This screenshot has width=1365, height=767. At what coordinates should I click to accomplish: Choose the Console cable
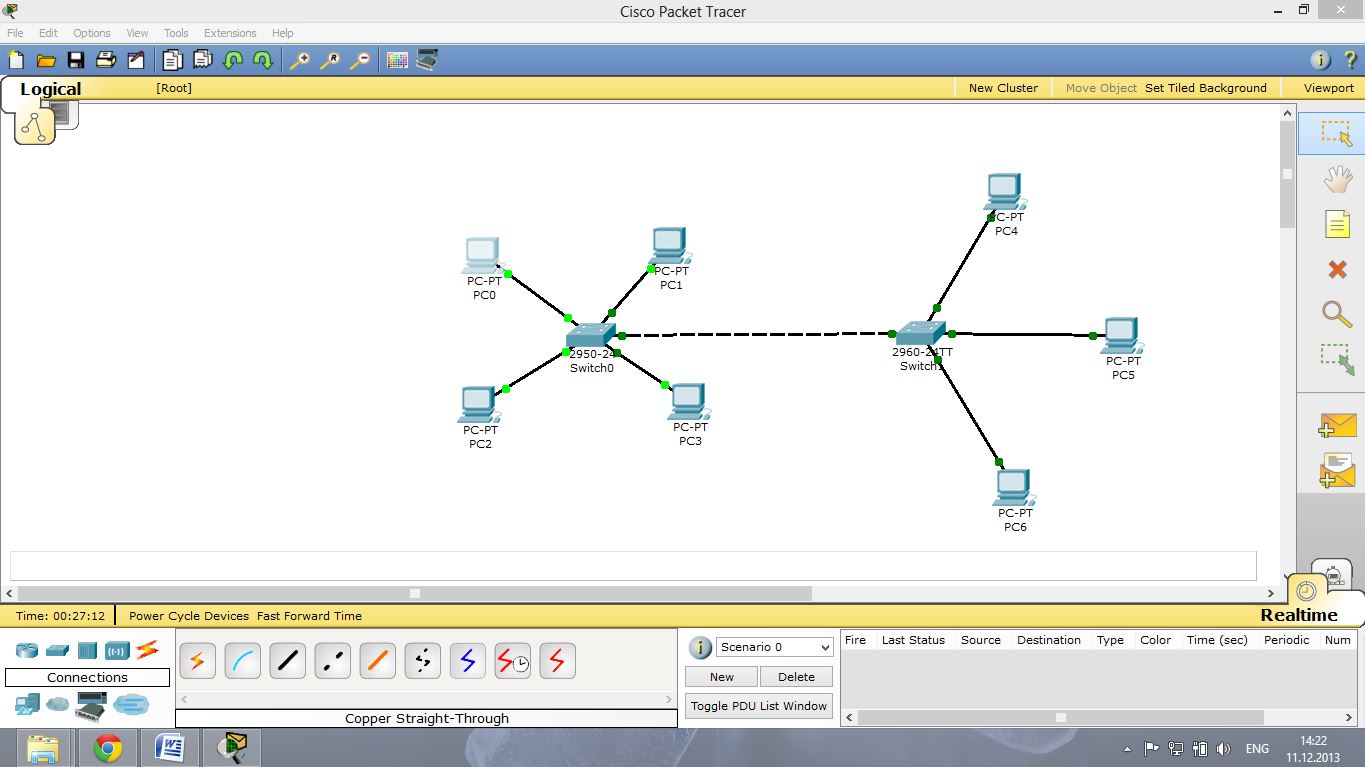pyautogui.click(x=242, y=661)
